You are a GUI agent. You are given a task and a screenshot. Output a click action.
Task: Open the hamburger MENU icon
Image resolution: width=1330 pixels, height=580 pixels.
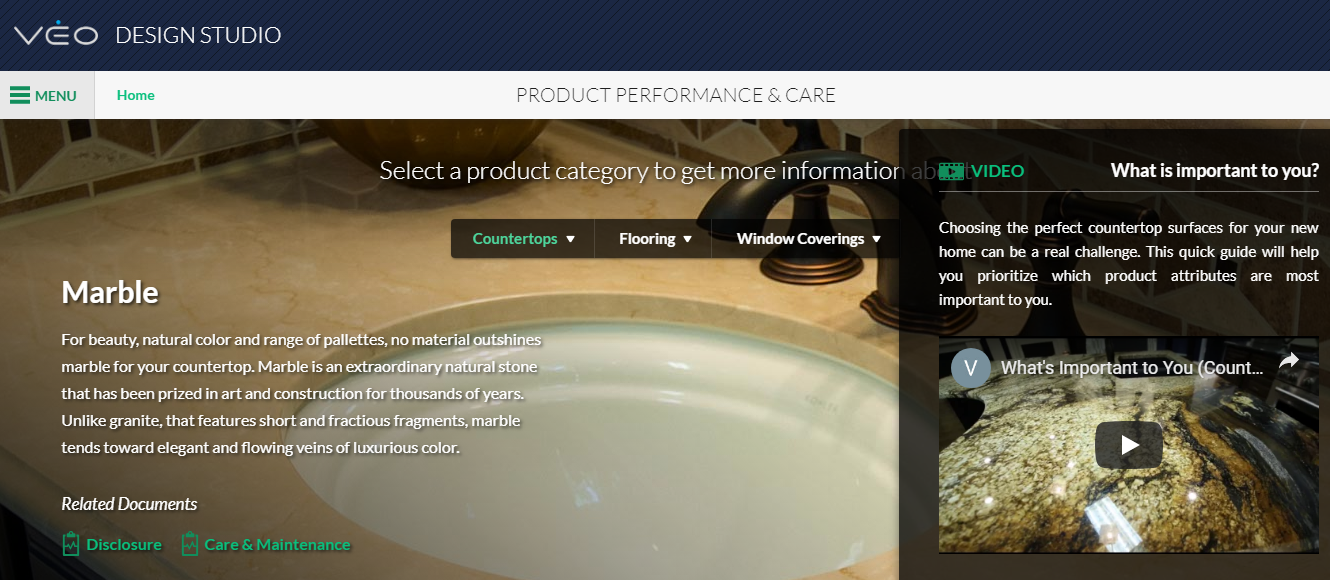pyautogui.click(x=20, y=96)
